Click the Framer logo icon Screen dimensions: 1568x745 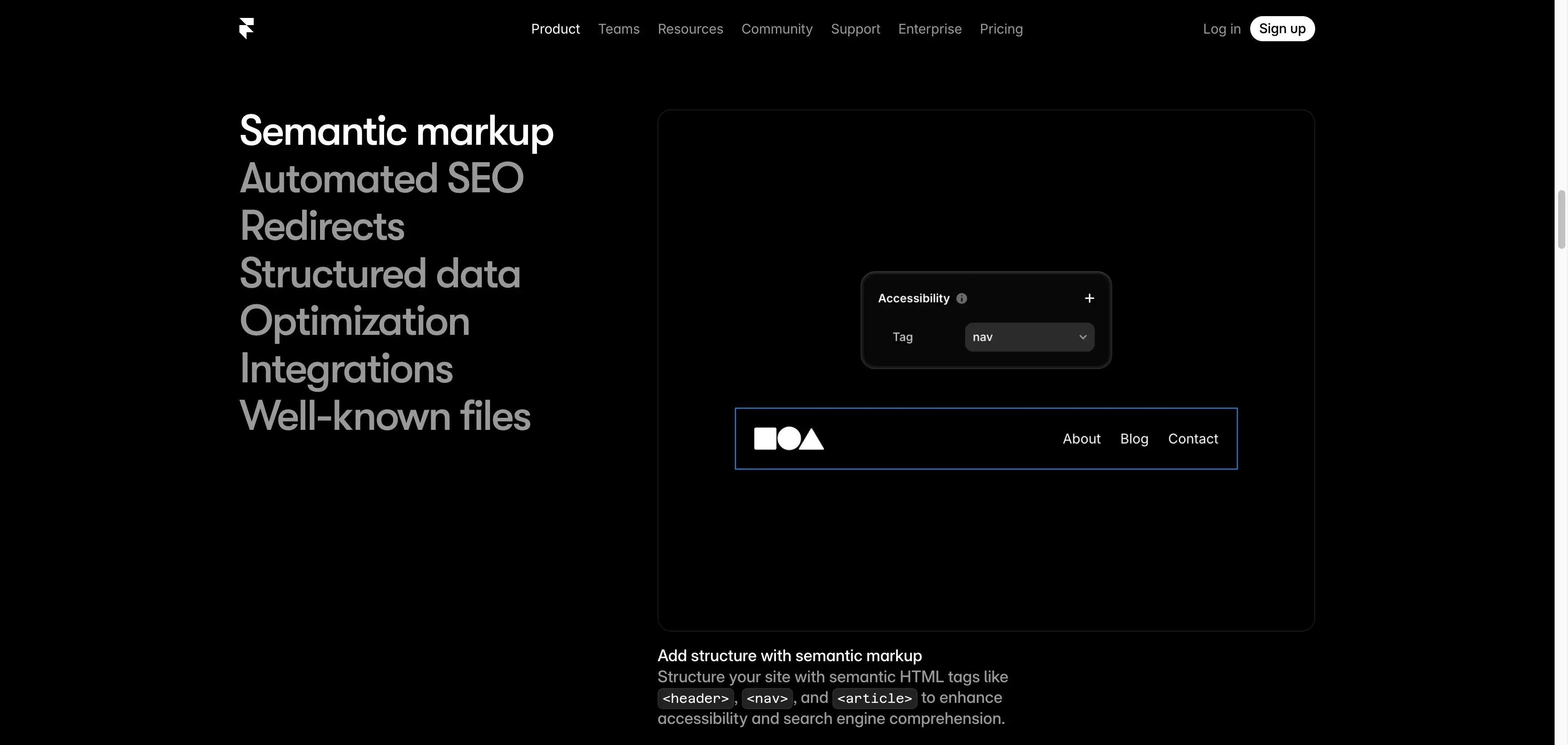247,29
